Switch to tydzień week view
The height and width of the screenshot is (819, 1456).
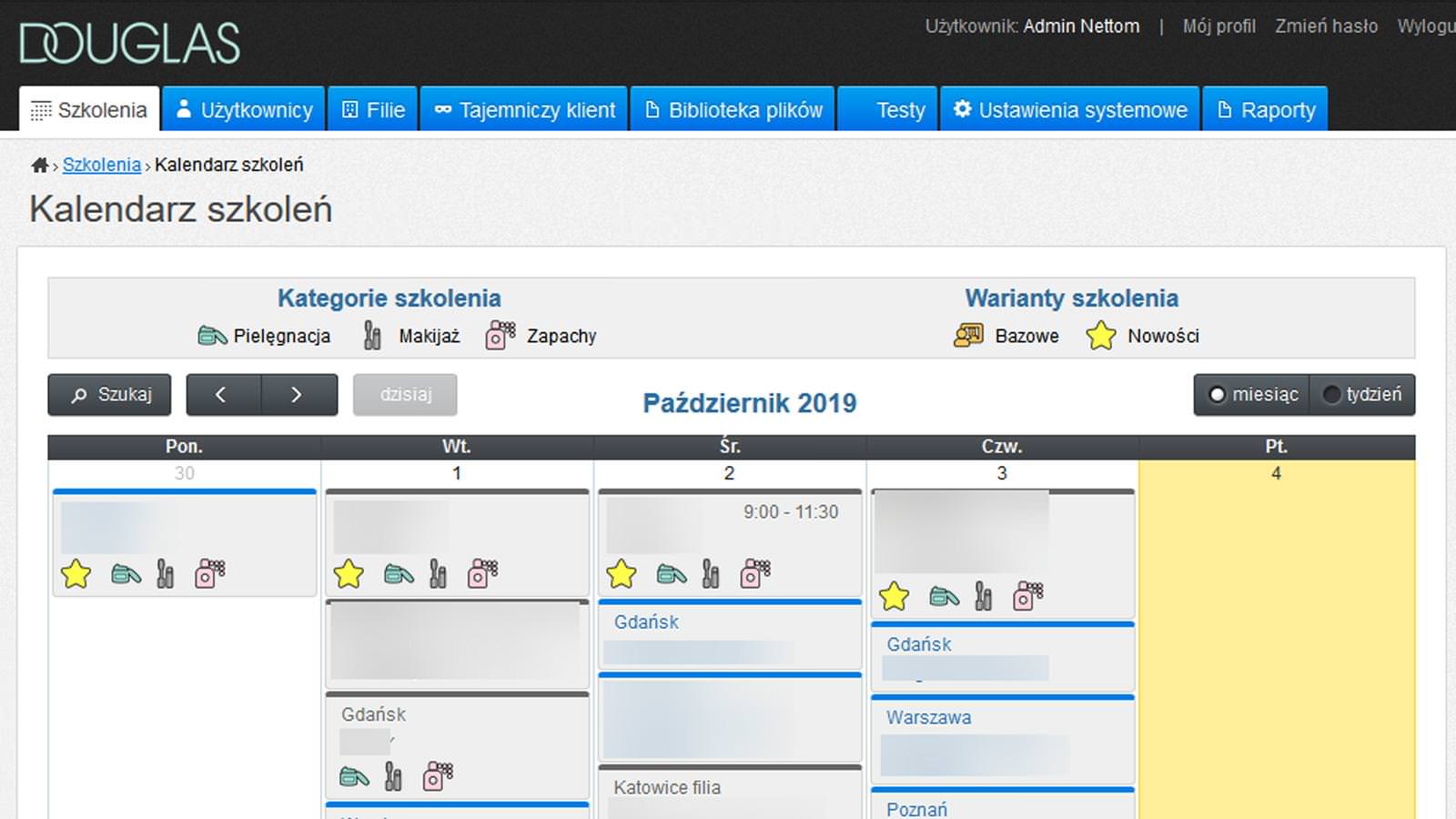1362,395
